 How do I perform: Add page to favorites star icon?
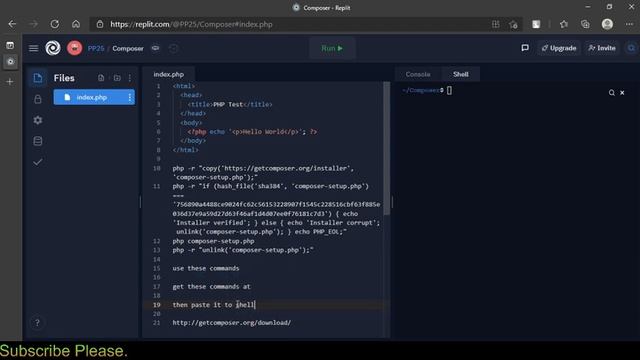pos(513,24)
